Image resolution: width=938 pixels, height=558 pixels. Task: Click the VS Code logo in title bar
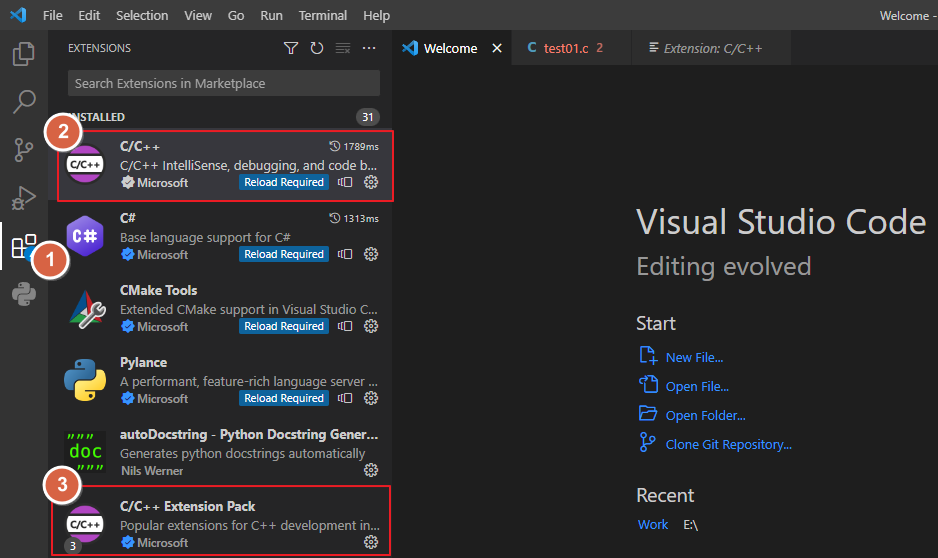pos(19,15)
